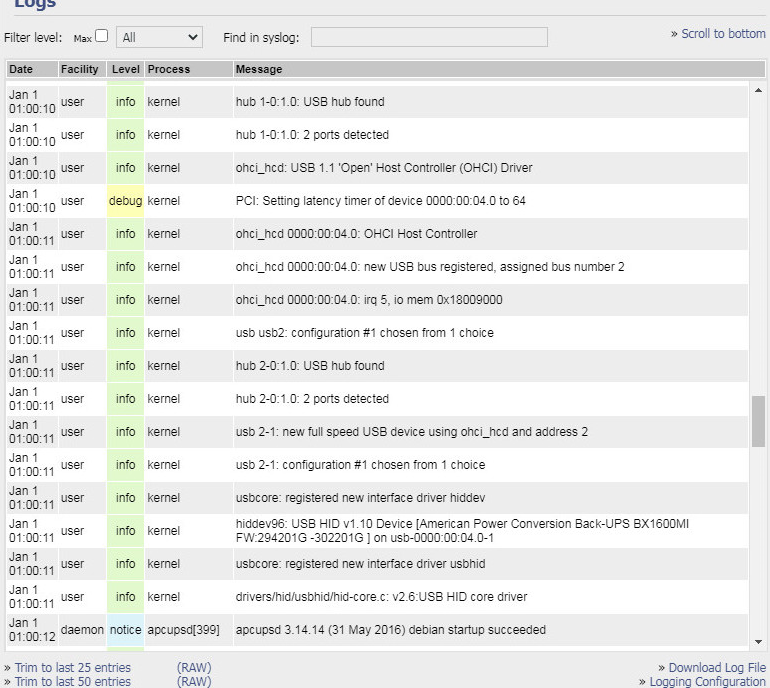Select the blue notice level cell for apcupsd
The width and height of the screenshot is (770, 688).
[125, 630]
